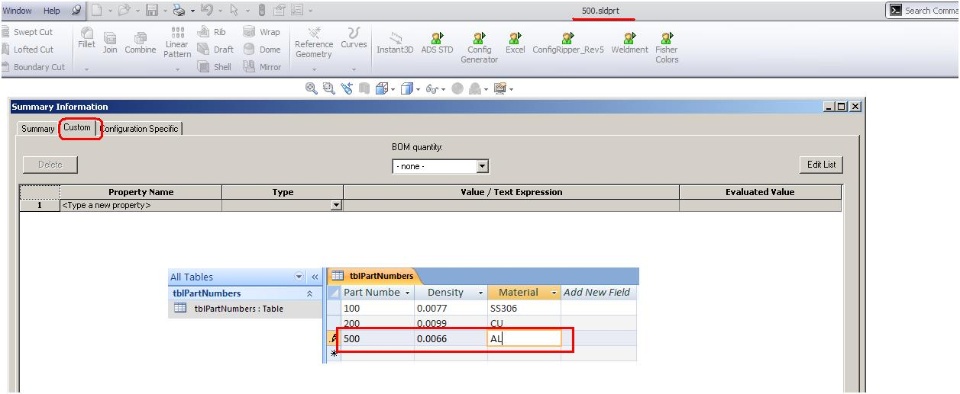Screen dimensions: 960x394
Task: Switch to the Configuration Specific tab
Action: click(x=140, y=129)
